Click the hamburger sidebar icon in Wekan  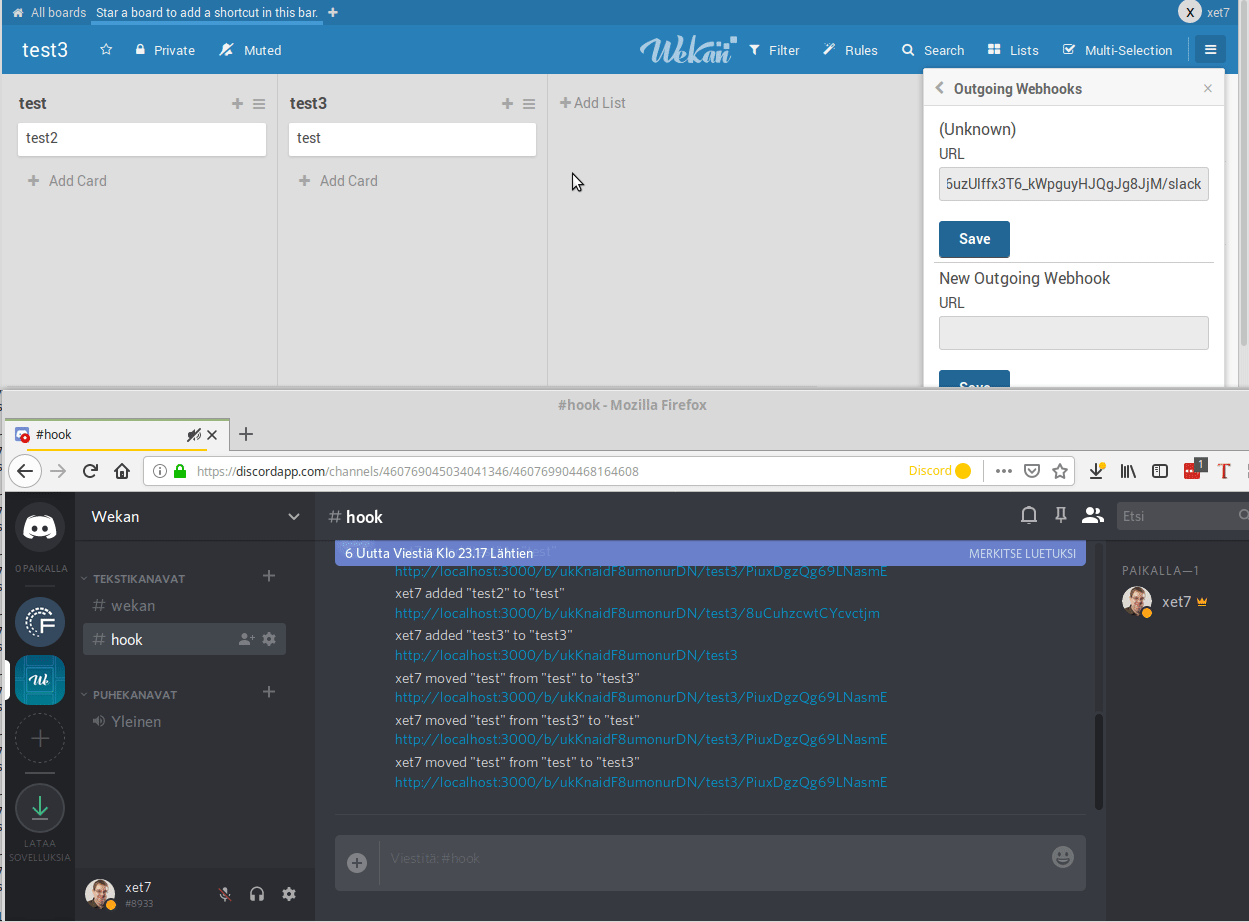[x=1209, y=48]
